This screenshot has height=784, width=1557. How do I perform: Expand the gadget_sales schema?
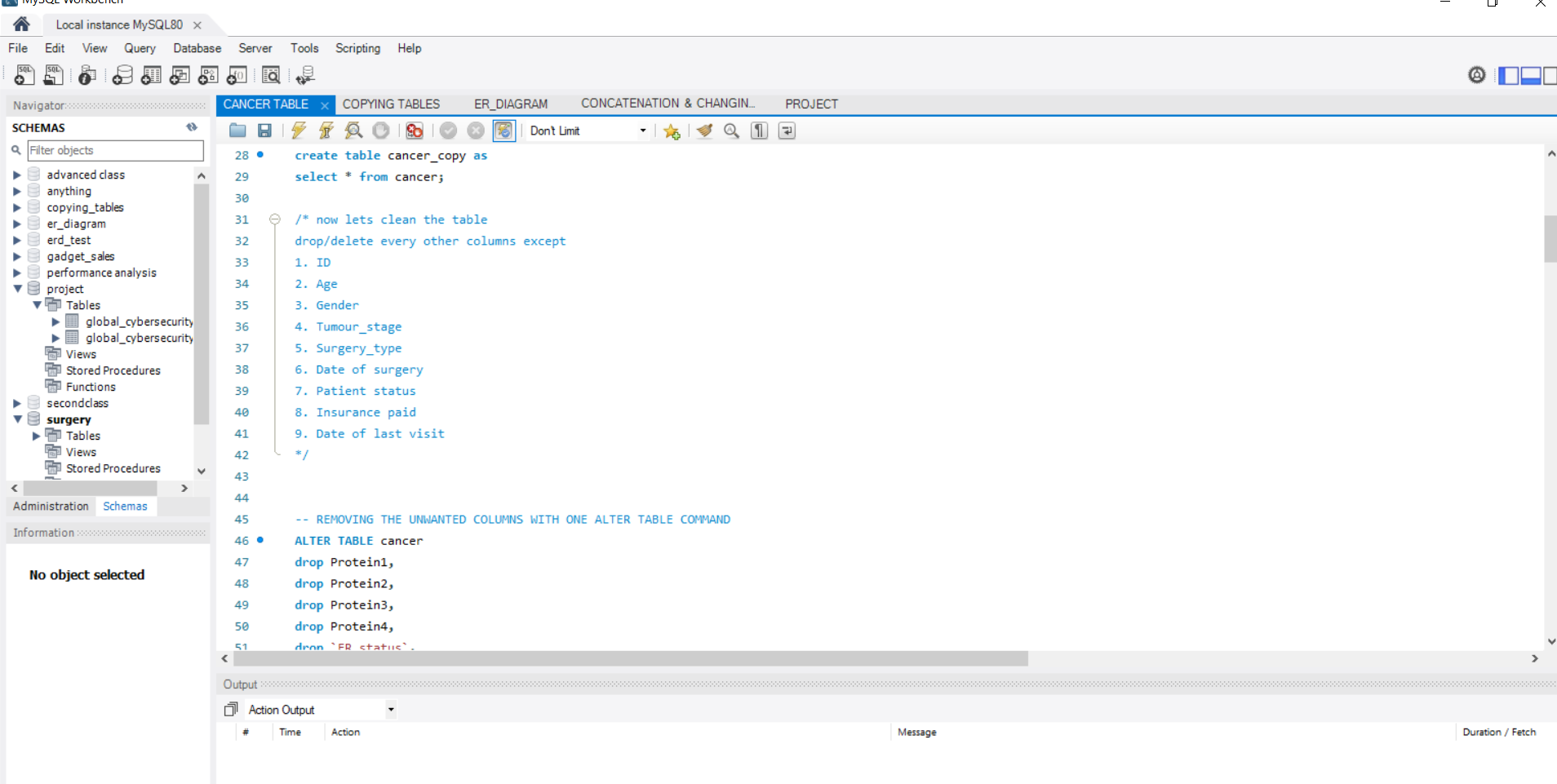pyautogui.click(x=16, y=256)
